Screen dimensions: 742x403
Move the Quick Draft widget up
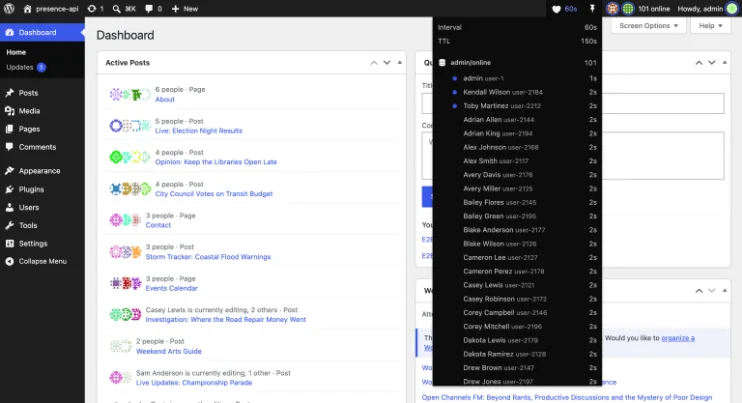point(699,62)
